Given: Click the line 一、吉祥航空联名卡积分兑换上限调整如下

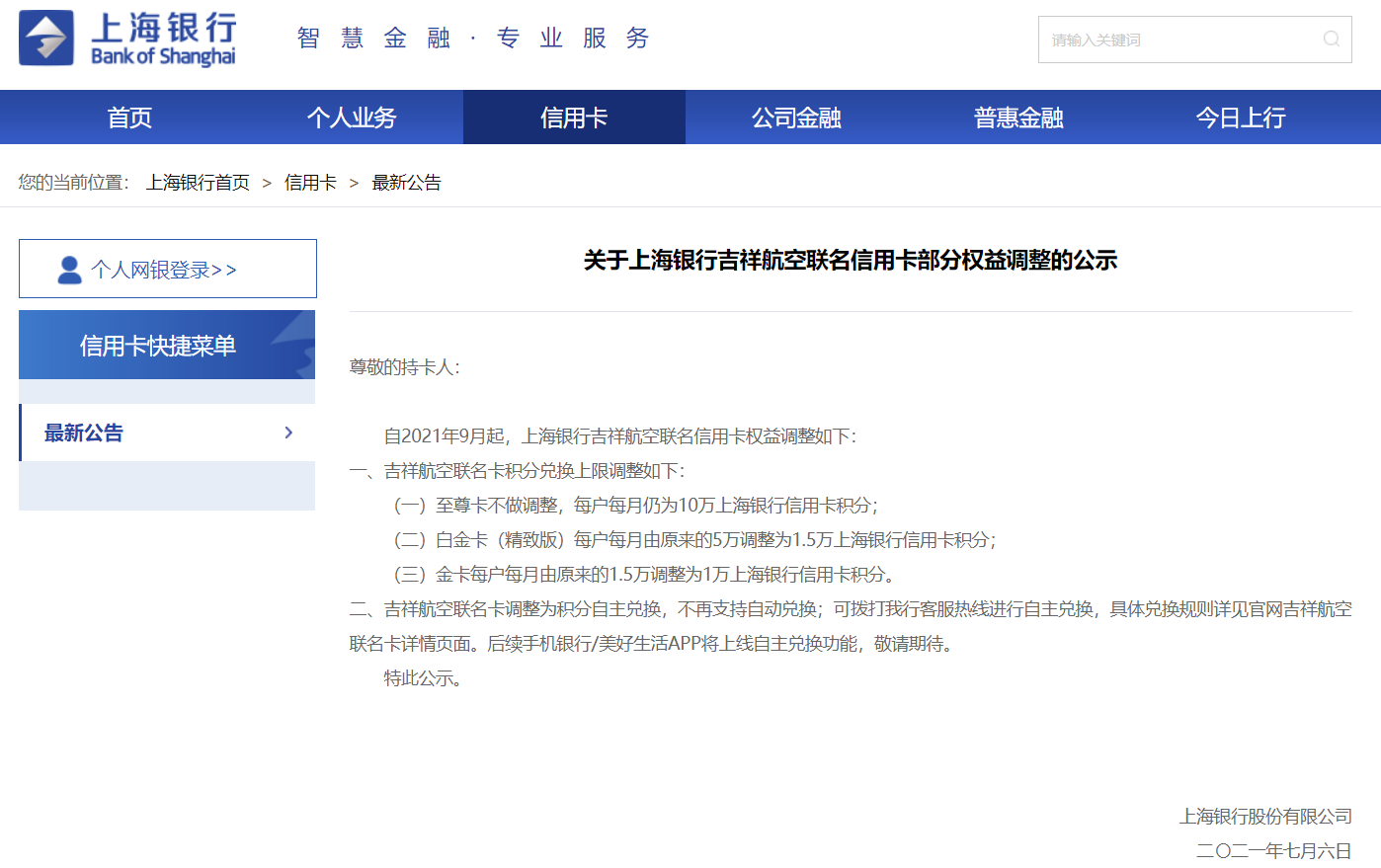Looking at the screenshot, I should click(x=517, y=471).
